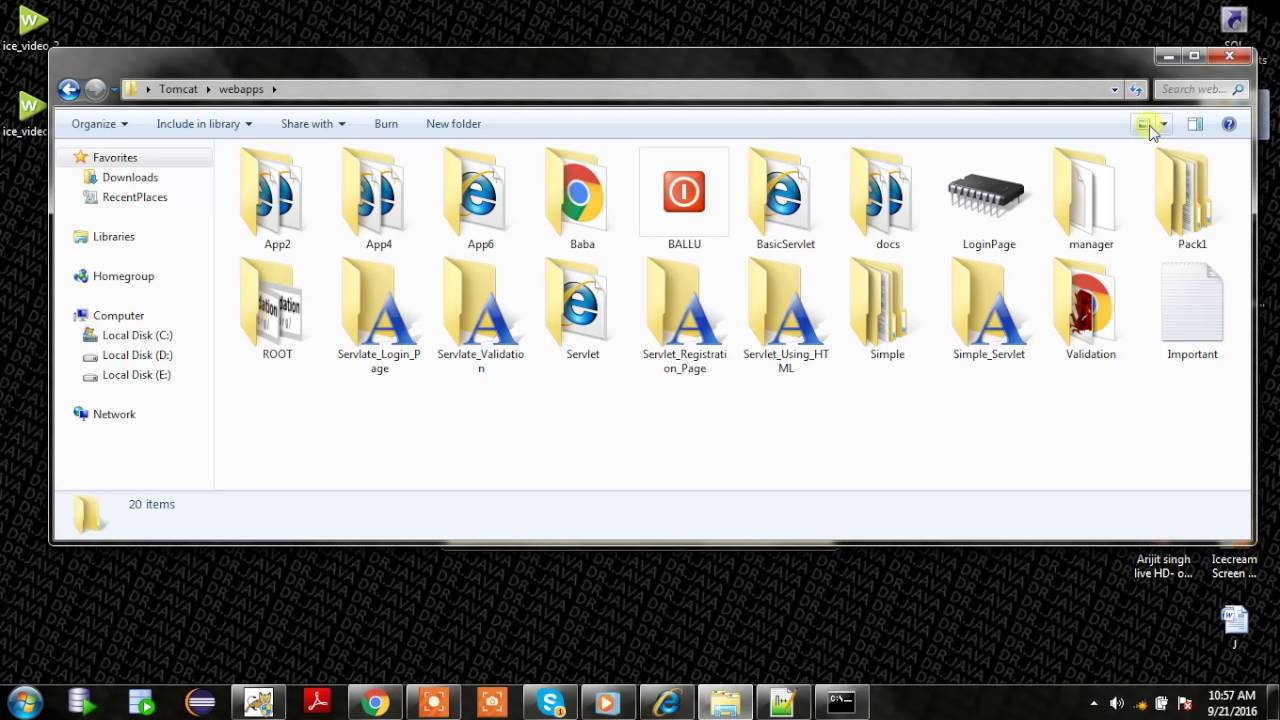Image resolution: width=1280 pixels, height=720 pixels.
Task: Expand the Include in library dropdown
Action: click(x=204, y=124)
